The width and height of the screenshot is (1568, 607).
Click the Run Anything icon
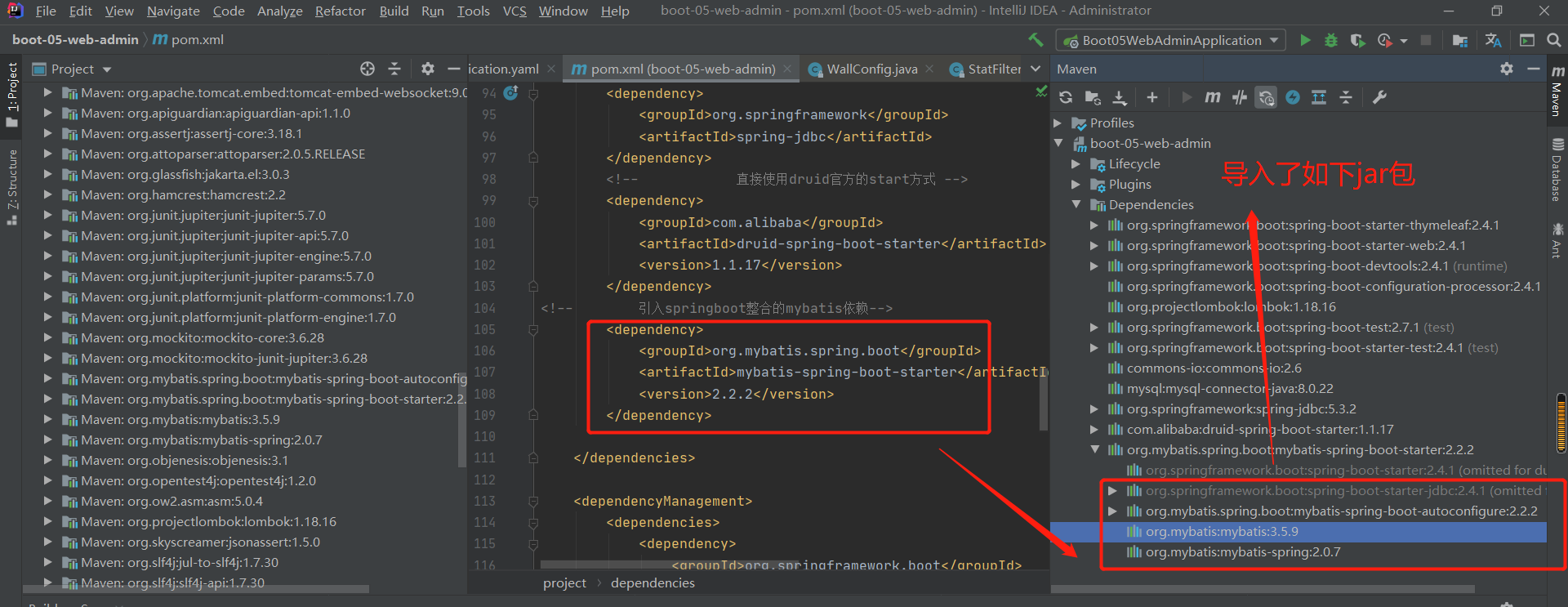pos(1526,40)
